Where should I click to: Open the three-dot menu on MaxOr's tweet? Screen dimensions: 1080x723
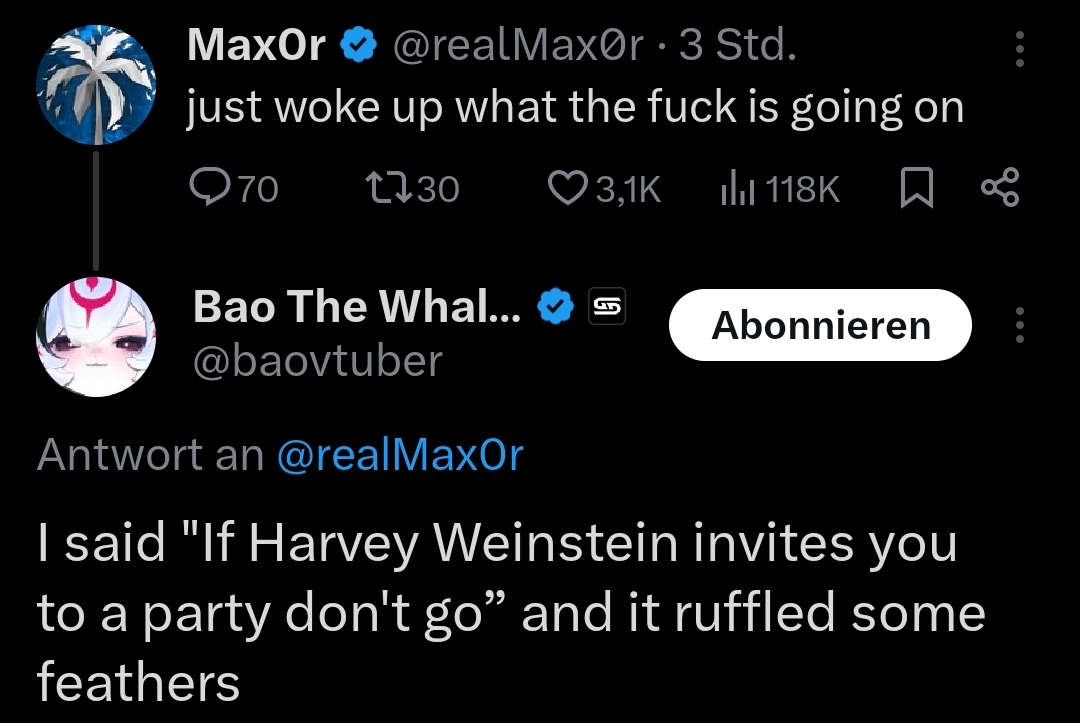coord(1018,48)
